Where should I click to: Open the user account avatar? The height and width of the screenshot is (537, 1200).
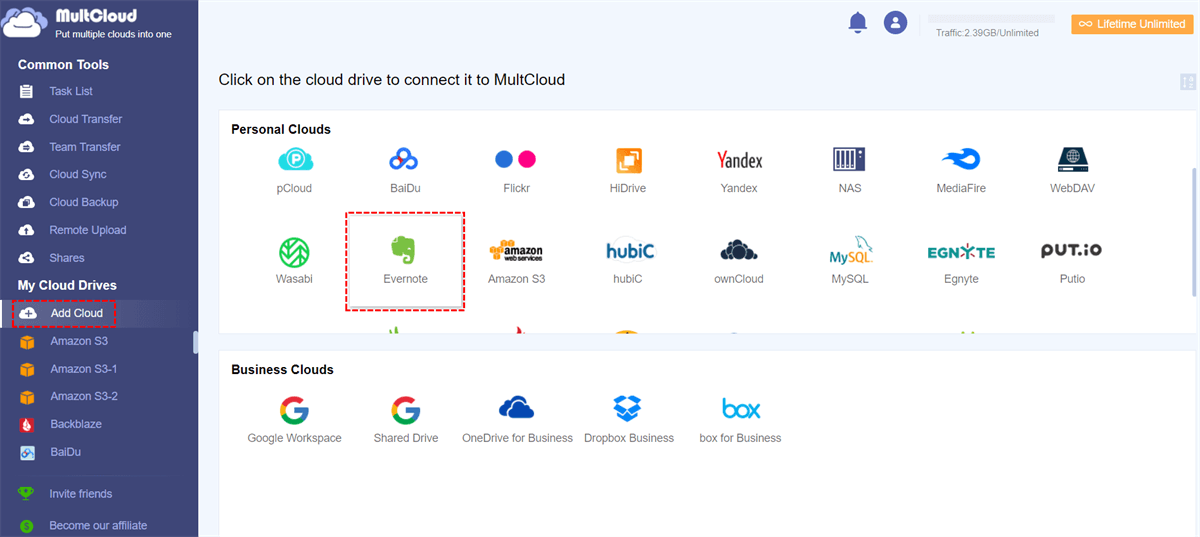(x=895, y=22)
